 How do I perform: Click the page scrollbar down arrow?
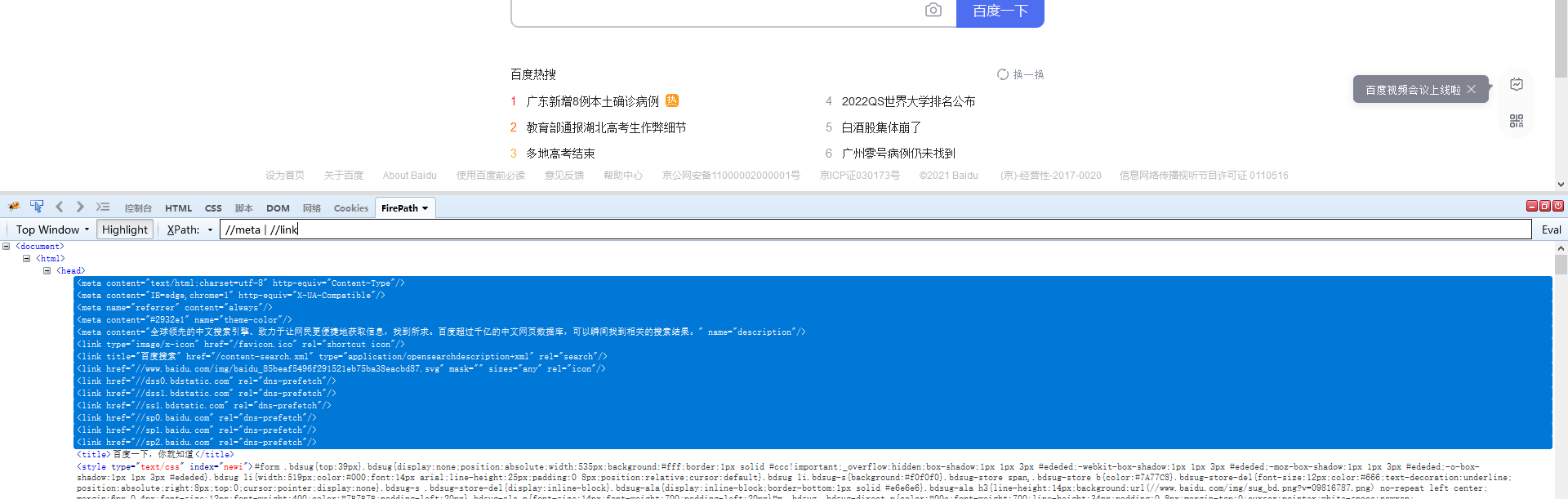(1561, 185)
